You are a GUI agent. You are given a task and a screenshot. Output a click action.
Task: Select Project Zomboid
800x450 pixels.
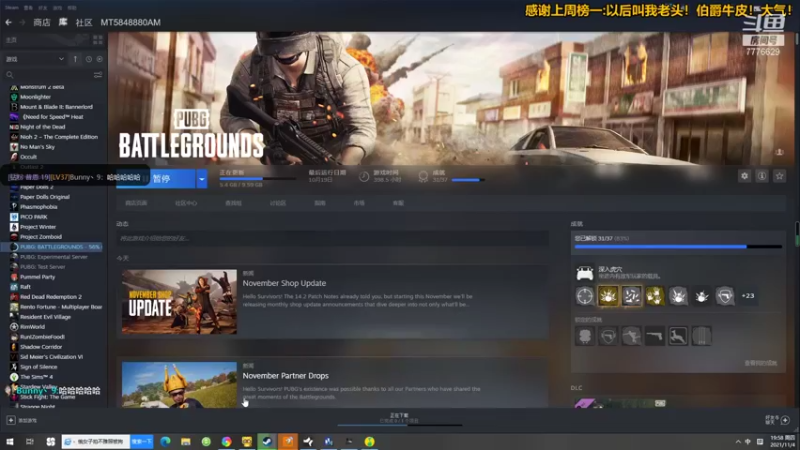click(41, 237)
